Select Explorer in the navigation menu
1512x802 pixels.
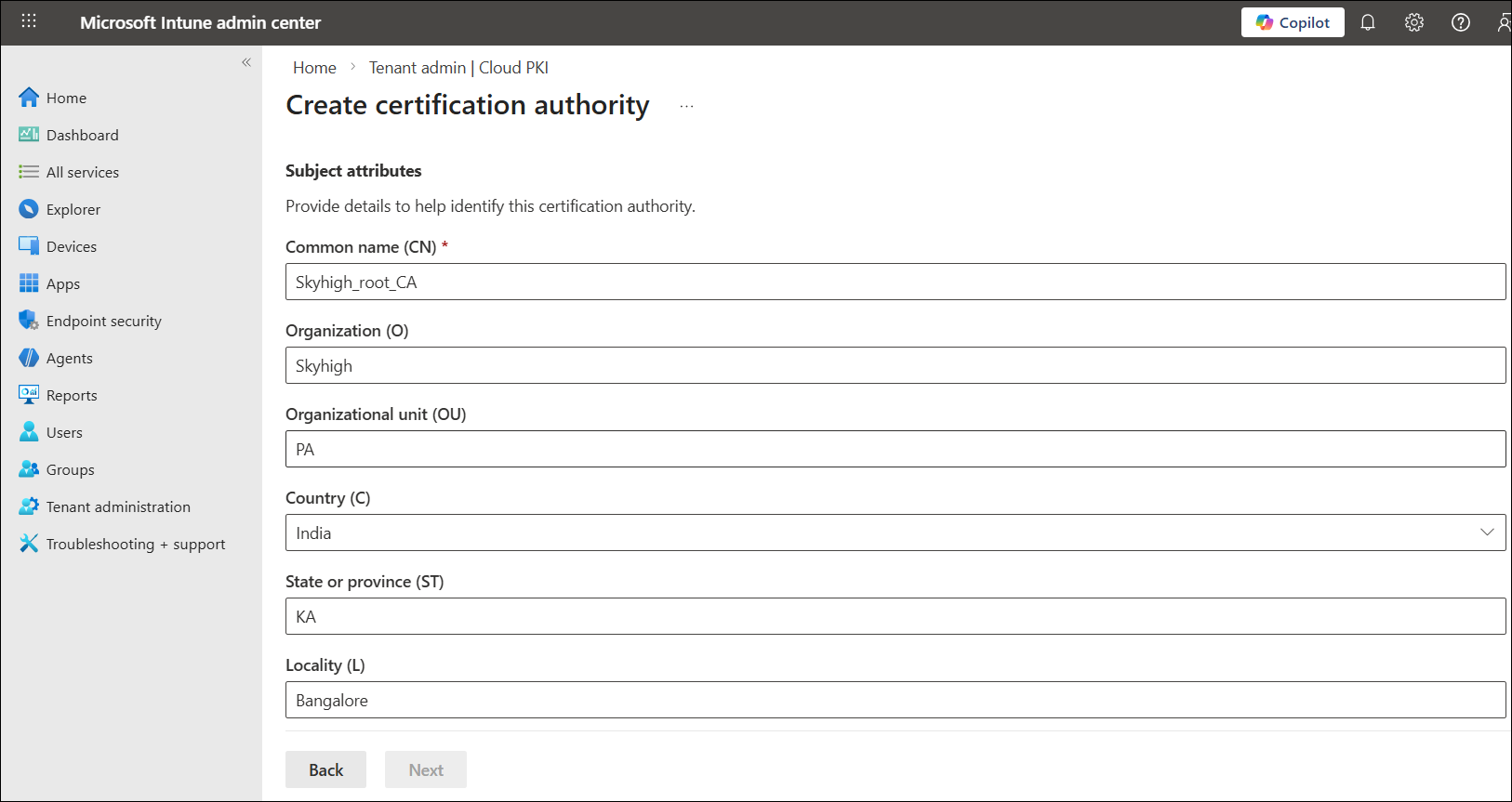(73, 209)
